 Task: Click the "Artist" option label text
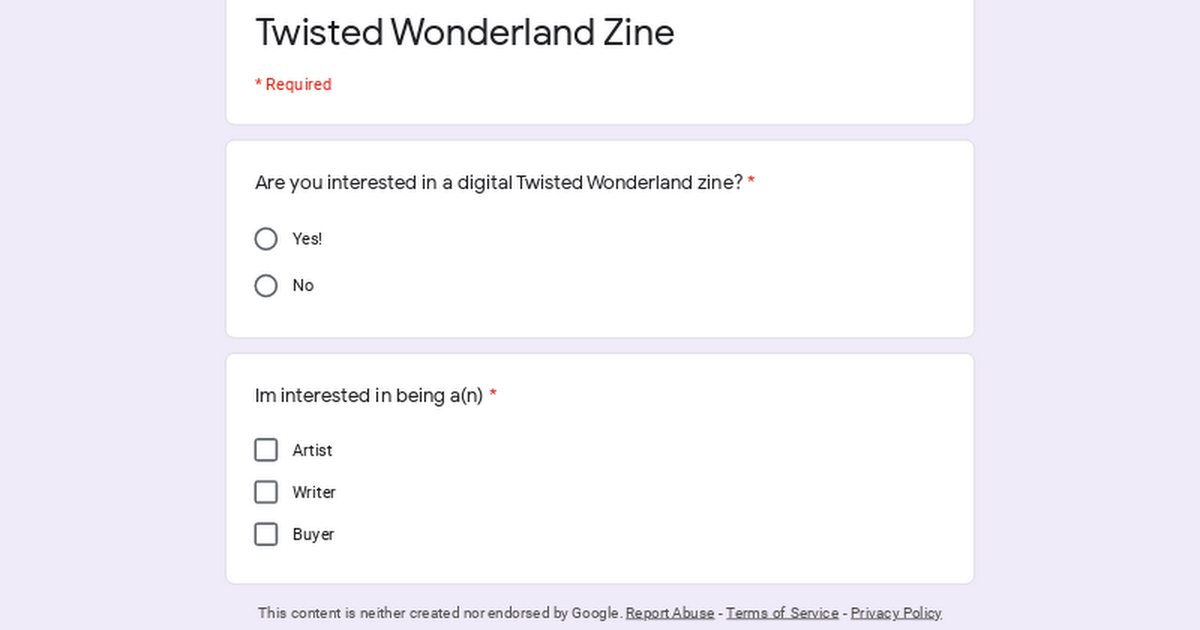pyautogui.click(x=312, y=451)
